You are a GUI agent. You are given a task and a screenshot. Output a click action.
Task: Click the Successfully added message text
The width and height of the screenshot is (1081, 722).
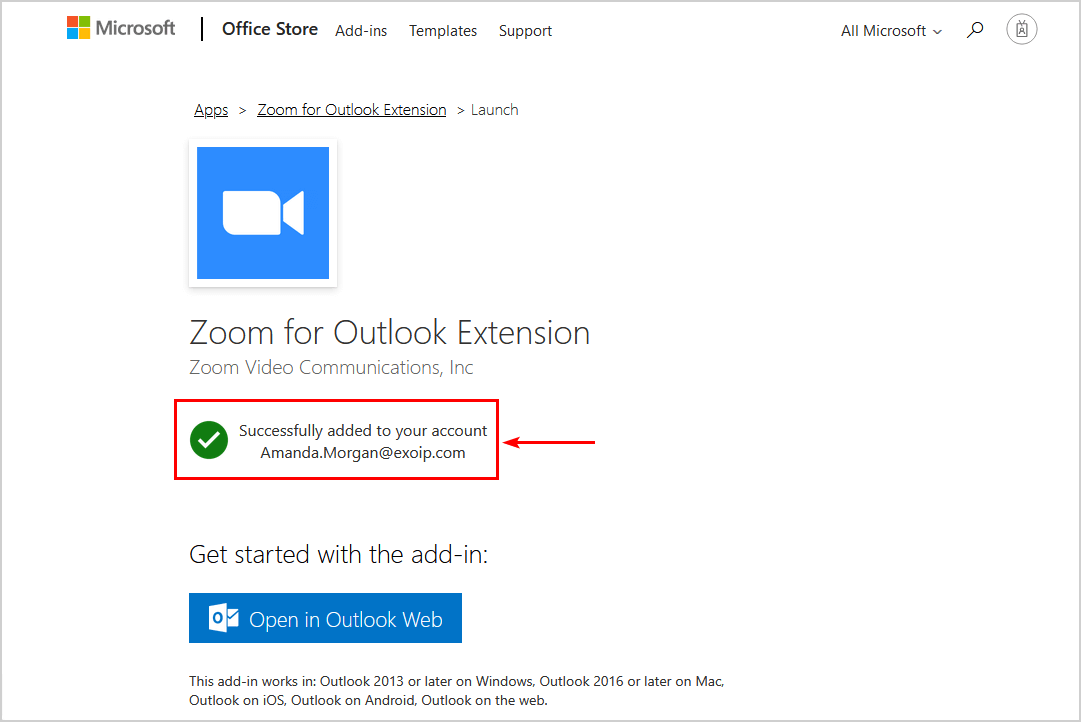(x=363, y=431)
